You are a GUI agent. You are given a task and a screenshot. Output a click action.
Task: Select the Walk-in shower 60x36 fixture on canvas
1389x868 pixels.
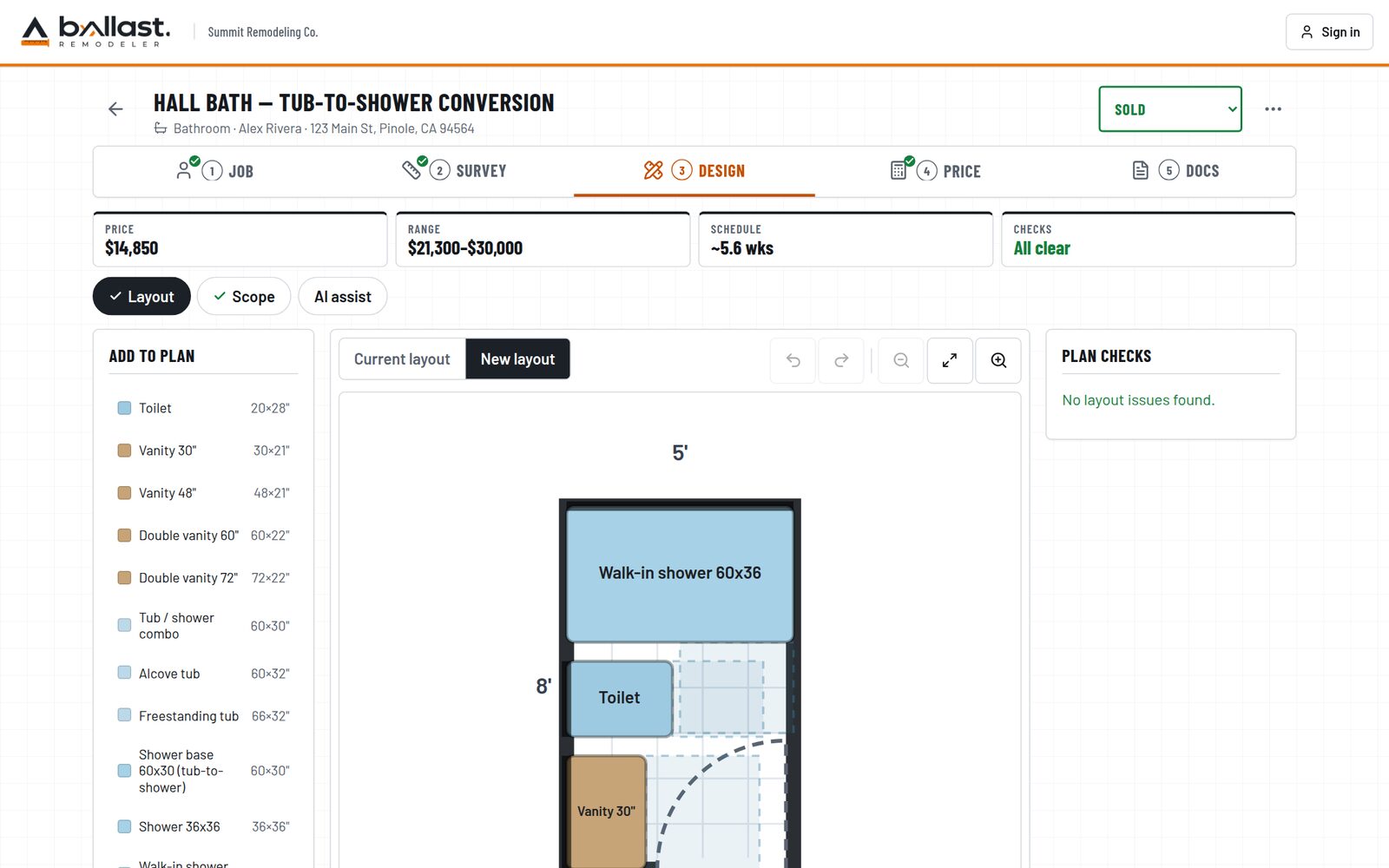click(x=680, y=574)
